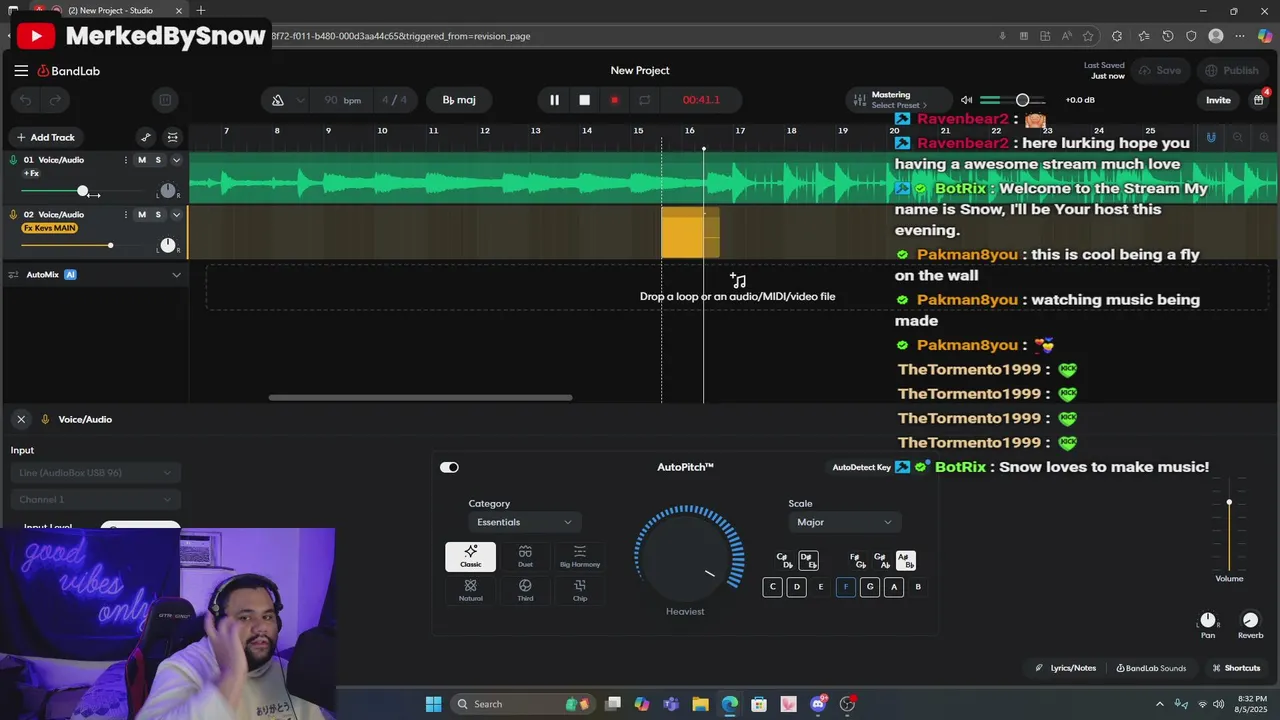Select the Natural AutoPitch preset

click(x=470, y=590)
